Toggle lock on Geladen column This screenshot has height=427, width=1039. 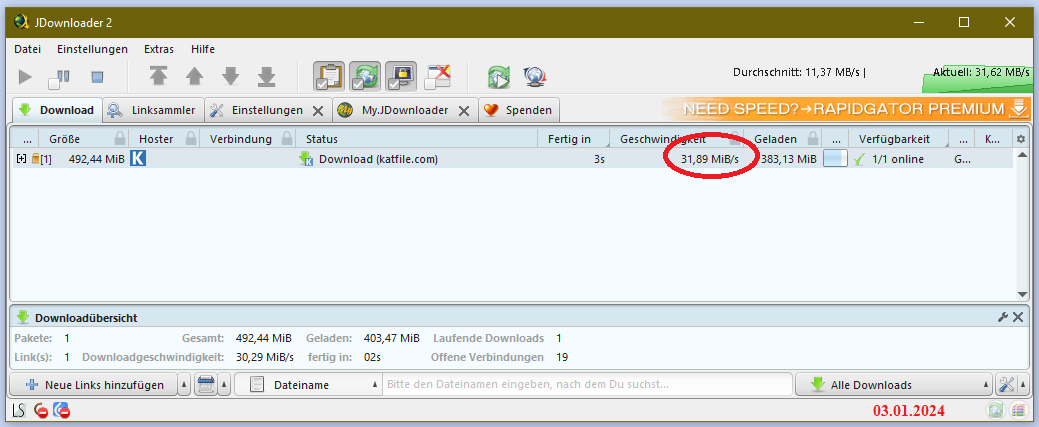tap(812, 139)
